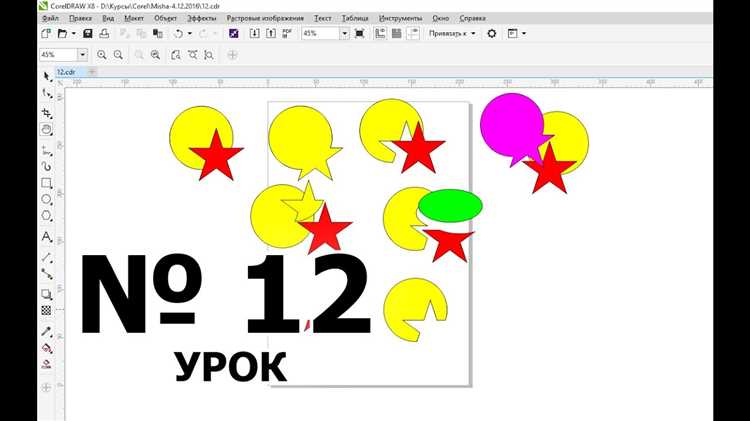Click the Open folder icon
Screen dimensions: 750x421
pos(63,33)
